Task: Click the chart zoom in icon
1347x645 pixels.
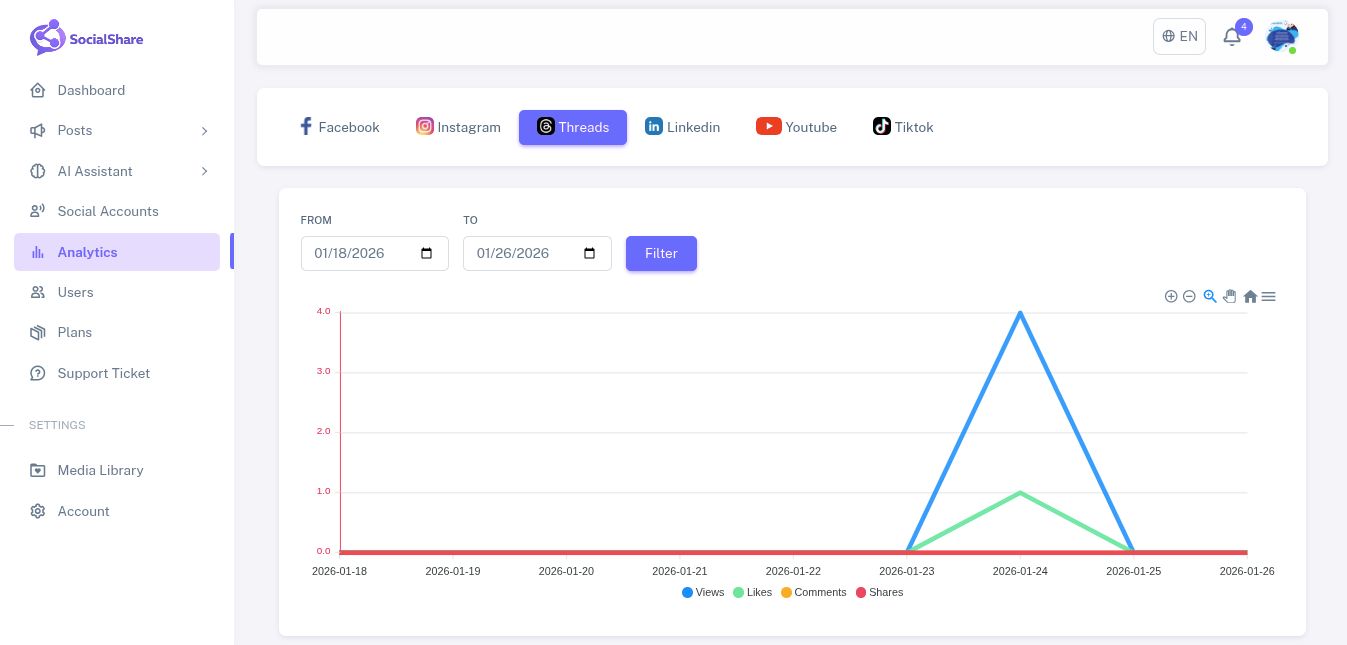Action: (x=1171, y=297)
